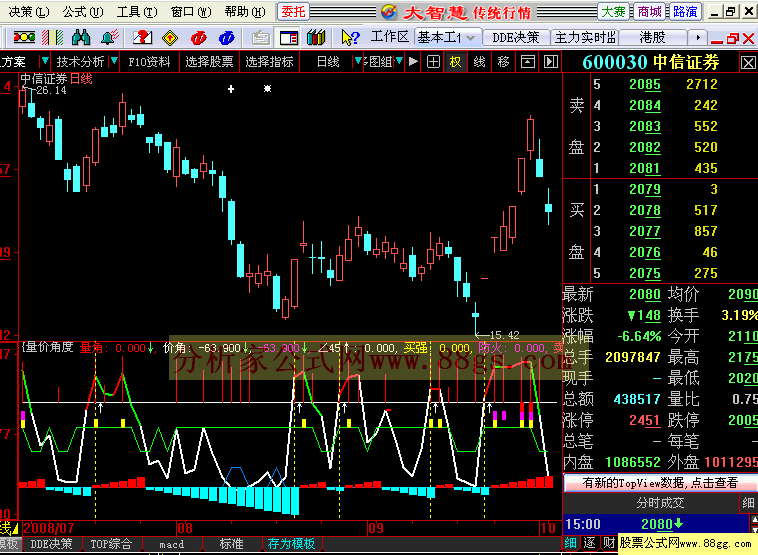The image size is (758, 555).
Task: Click the 量价角度 indicator label
Action: click(49, 347)
